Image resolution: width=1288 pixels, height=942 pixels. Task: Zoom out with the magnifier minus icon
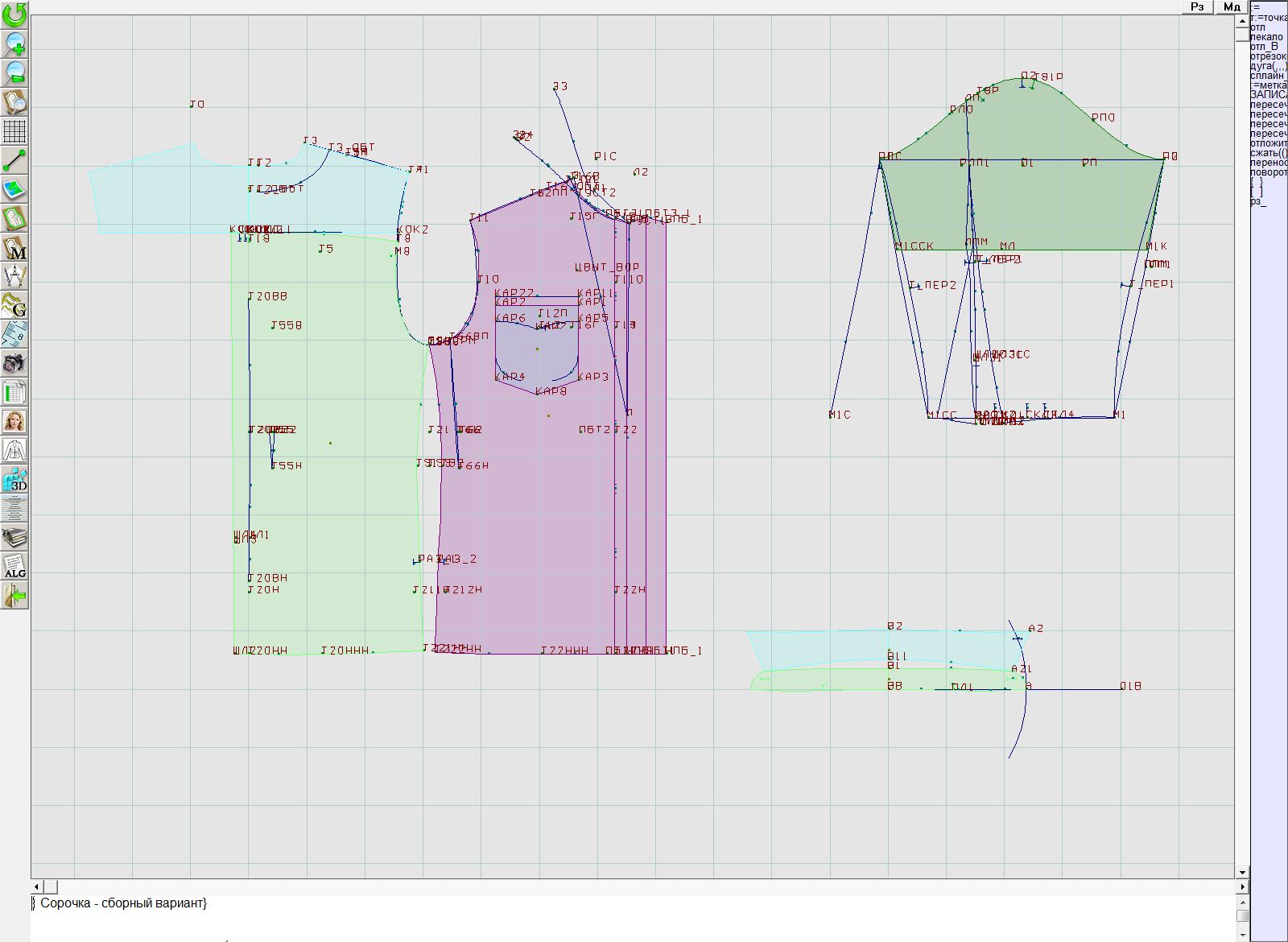coord(14,72)
